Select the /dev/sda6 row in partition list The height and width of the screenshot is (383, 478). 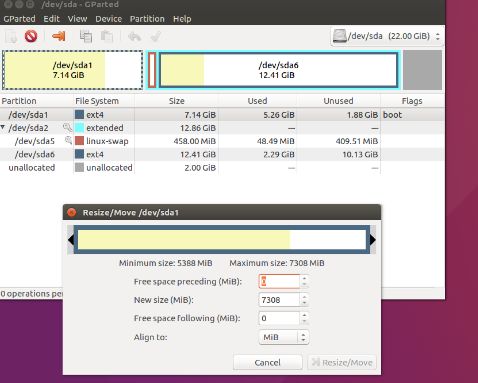(x=222, y=154)
